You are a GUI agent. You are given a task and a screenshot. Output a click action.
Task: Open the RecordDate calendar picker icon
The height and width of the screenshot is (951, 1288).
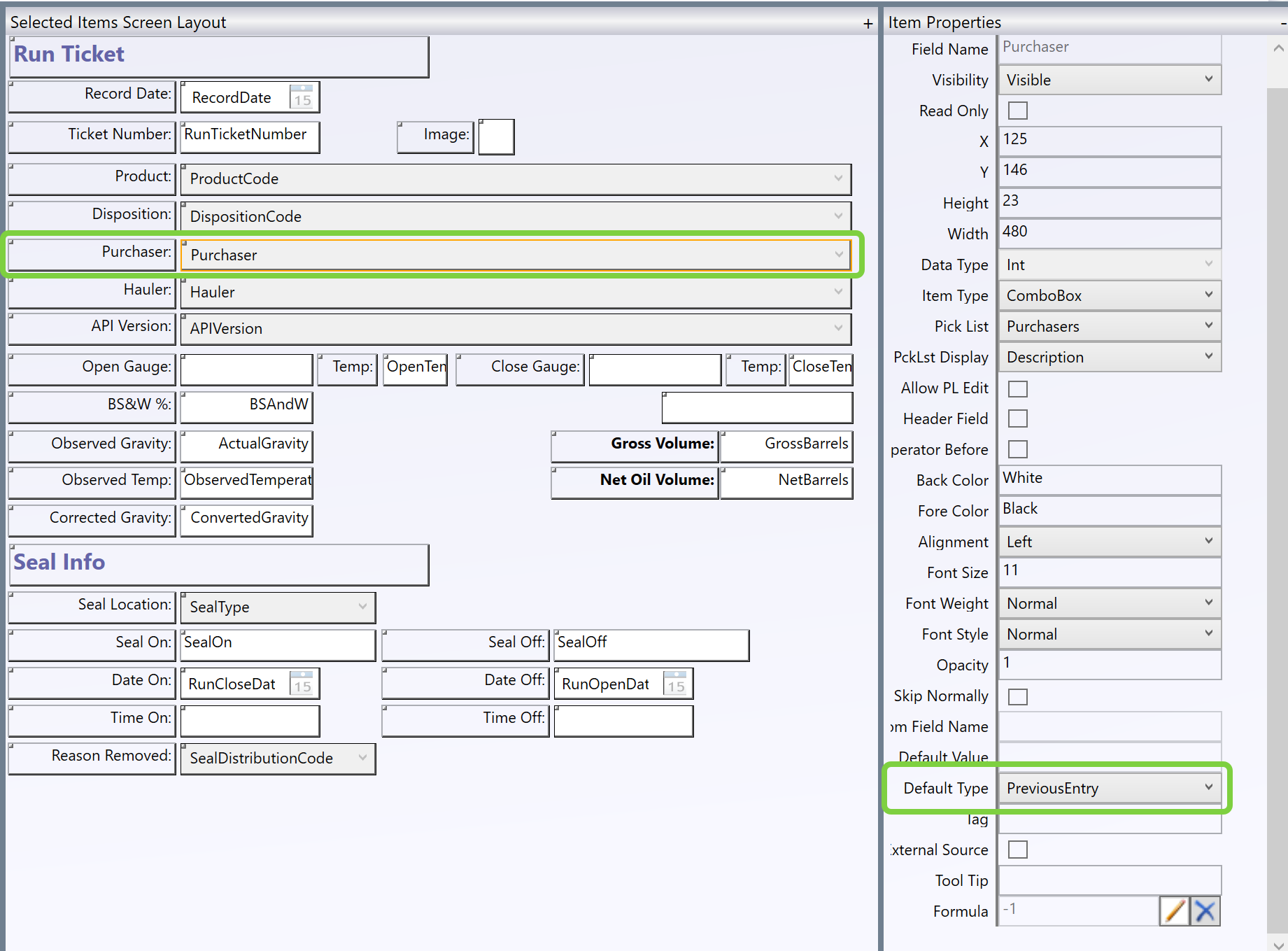(x=302, y=97)
